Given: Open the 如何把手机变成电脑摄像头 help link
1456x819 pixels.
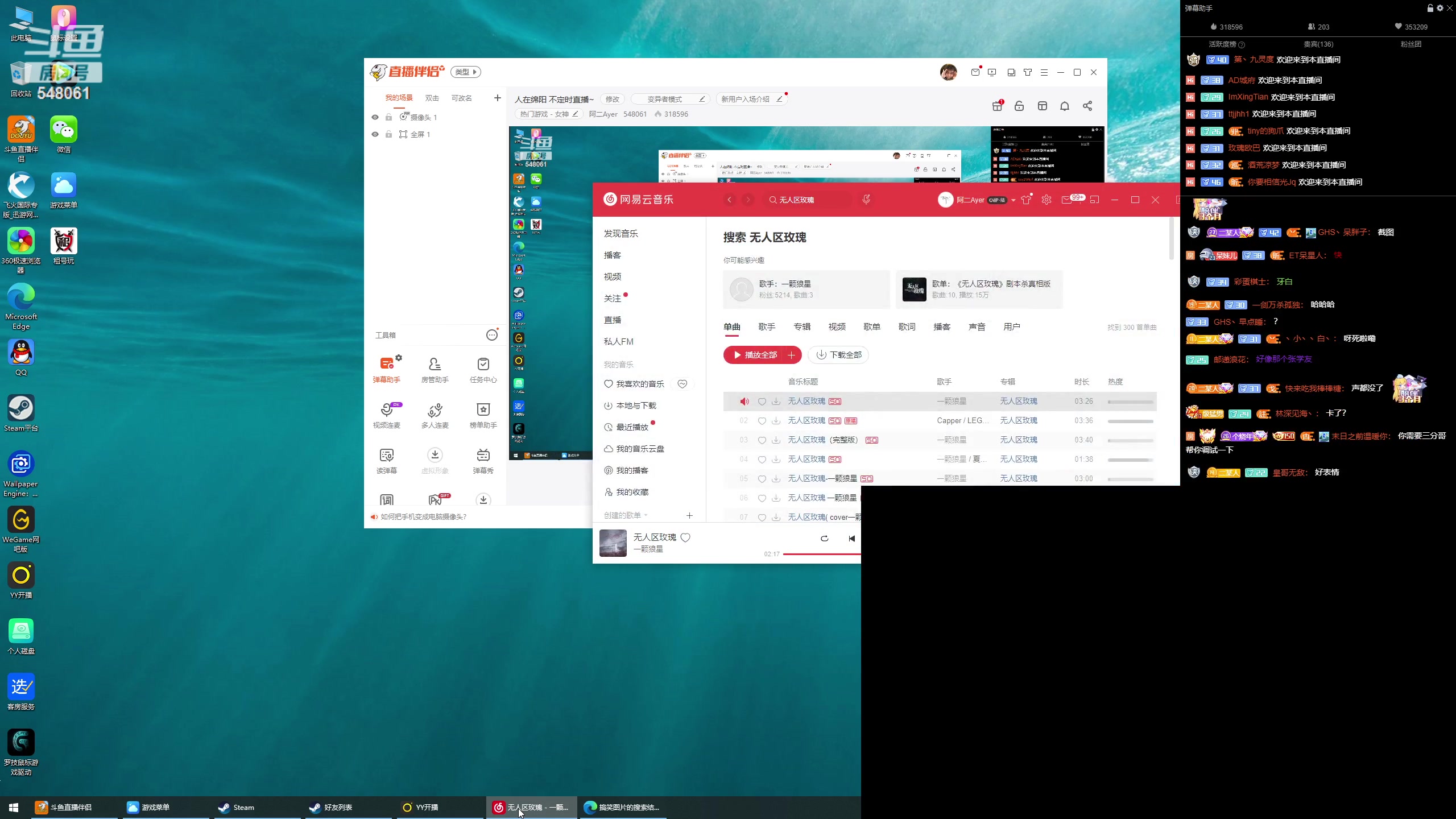Looking at the screenshot, I should 423,516.
